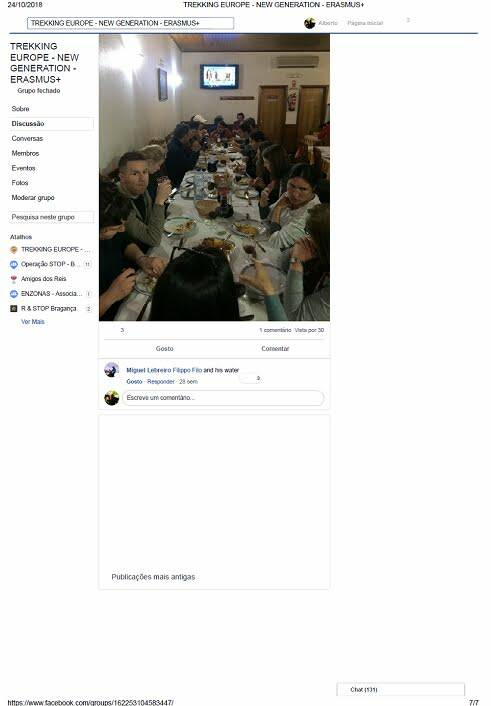Click the Escreve um comentário field
The width and height of the screenshot is (491, 706).
click(x=223, y=398)
